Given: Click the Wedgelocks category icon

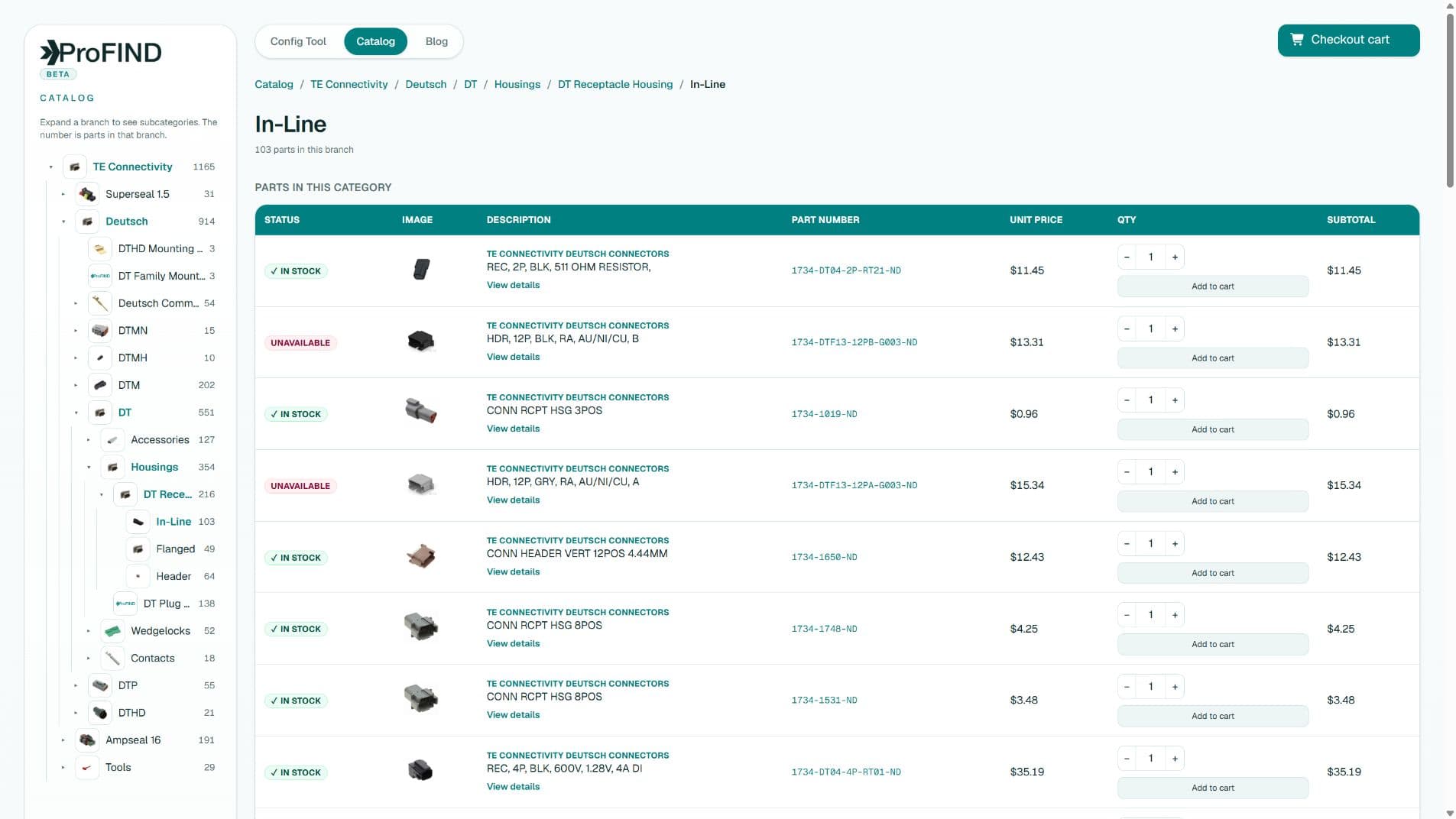Looking at the screenshot, I should tap(112, 631).
